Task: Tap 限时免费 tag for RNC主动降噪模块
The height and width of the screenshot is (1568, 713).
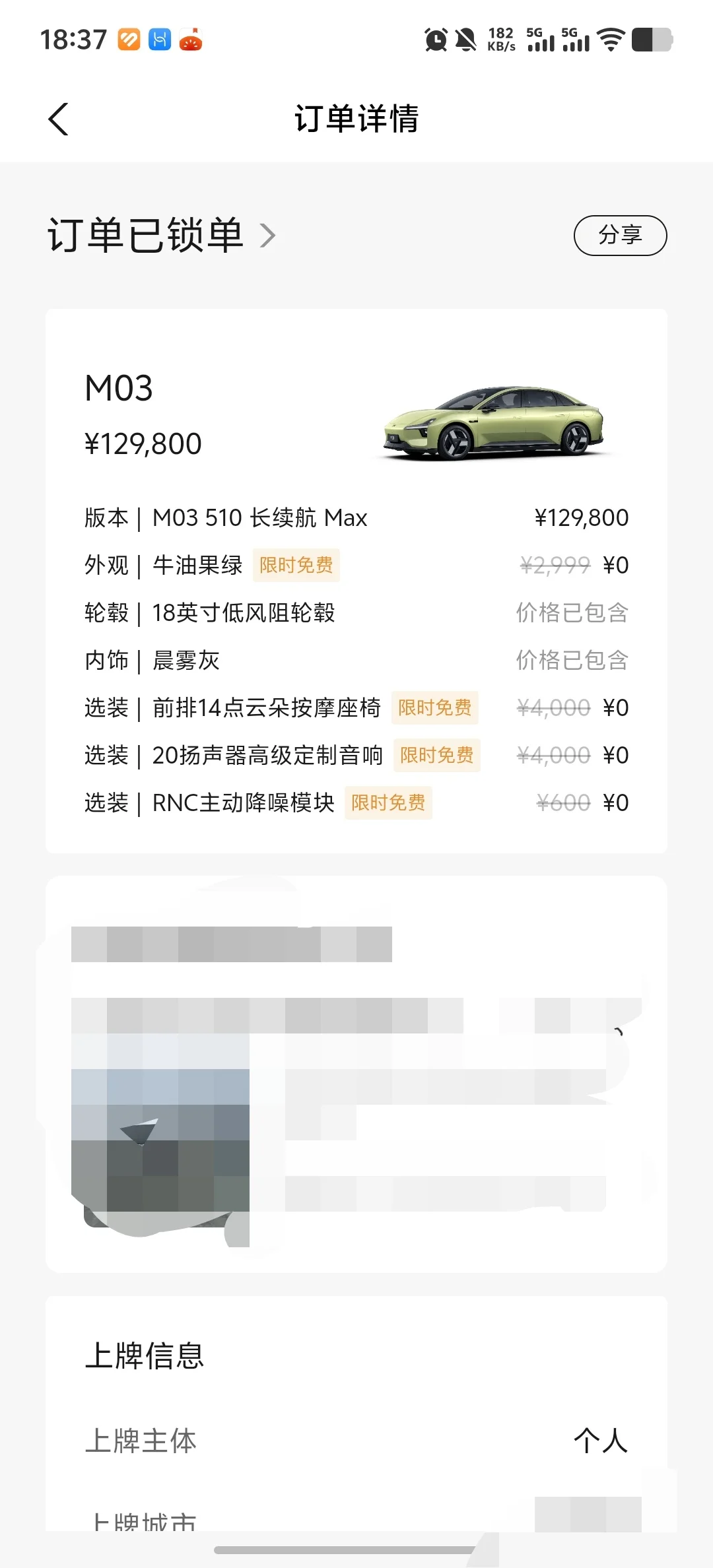Action: 388,803
